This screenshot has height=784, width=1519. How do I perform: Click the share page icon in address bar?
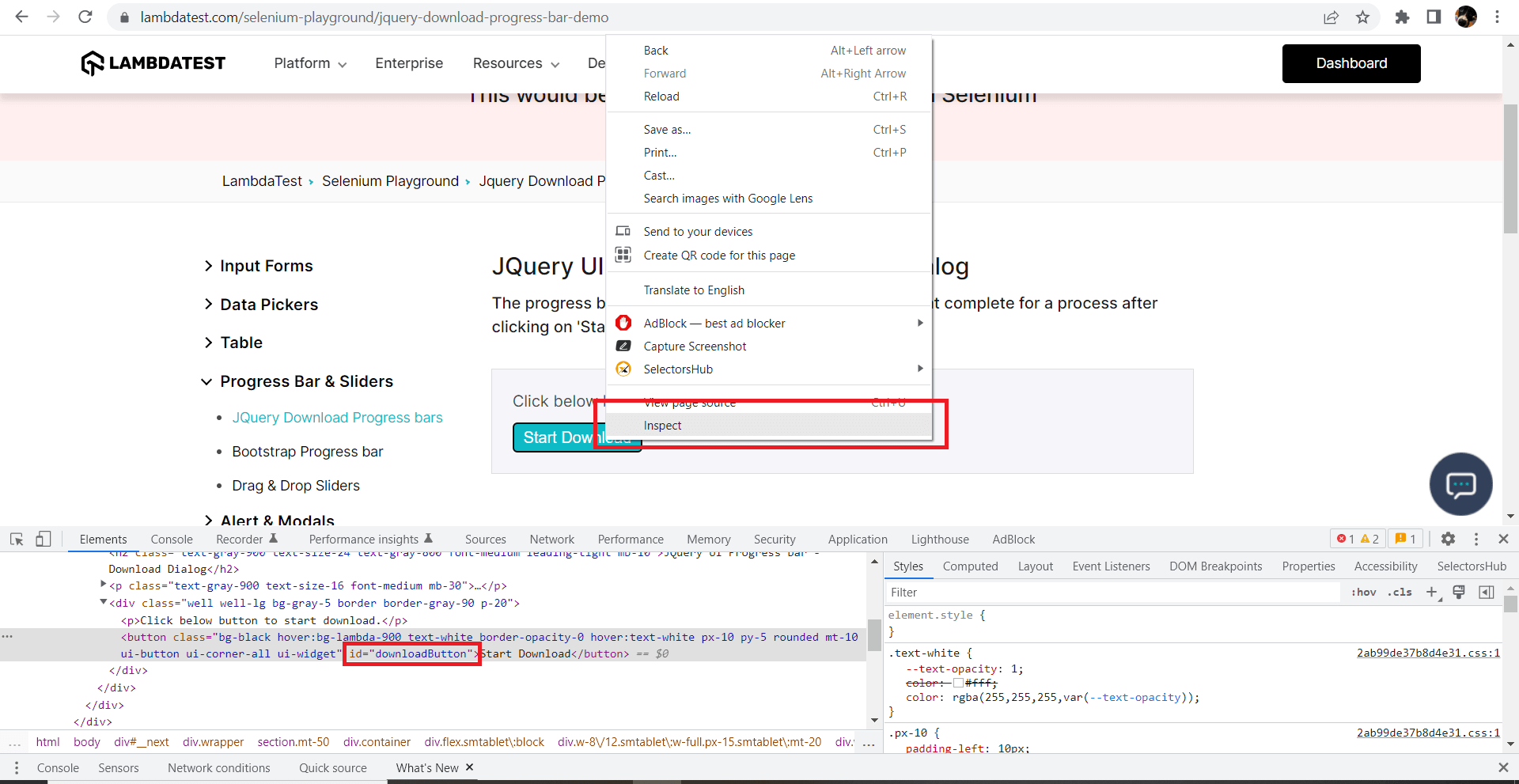point(1331,17)
